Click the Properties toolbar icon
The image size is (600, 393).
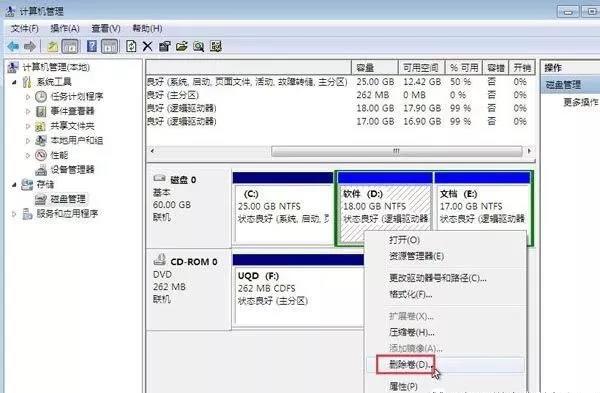165,47
